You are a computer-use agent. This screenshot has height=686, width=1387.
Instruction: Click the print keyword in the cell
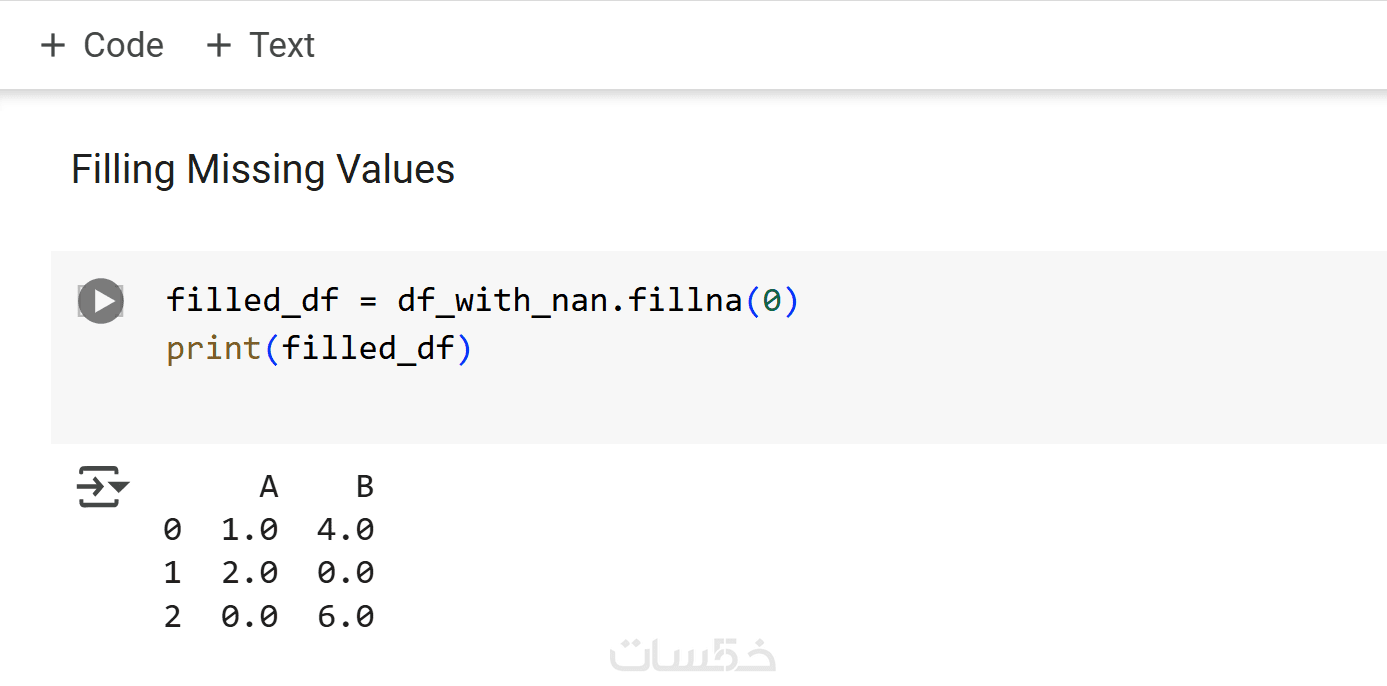[214, 349]
